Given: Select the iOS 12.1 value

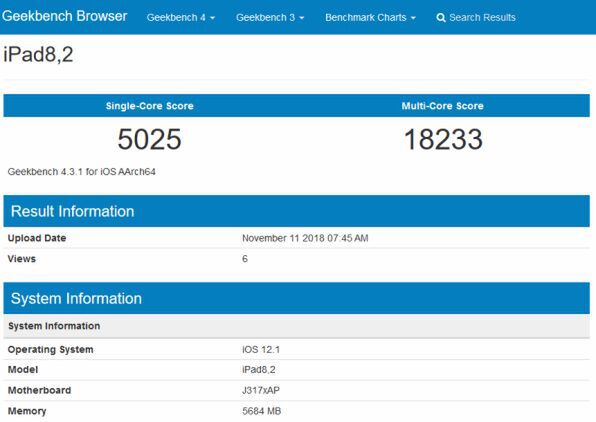Looking at the screenshot, I should pos(261,350).
